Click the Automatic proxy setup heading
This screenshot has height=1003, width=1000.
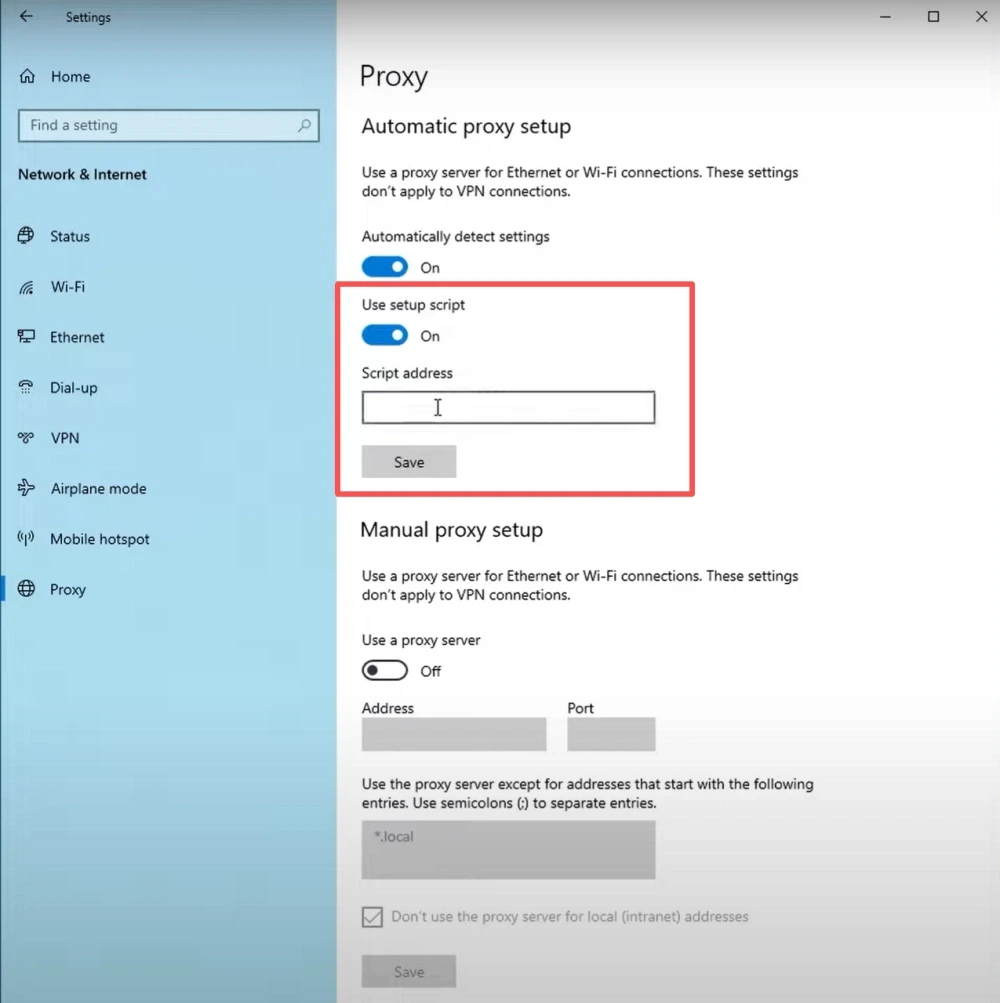click(466, 127)
